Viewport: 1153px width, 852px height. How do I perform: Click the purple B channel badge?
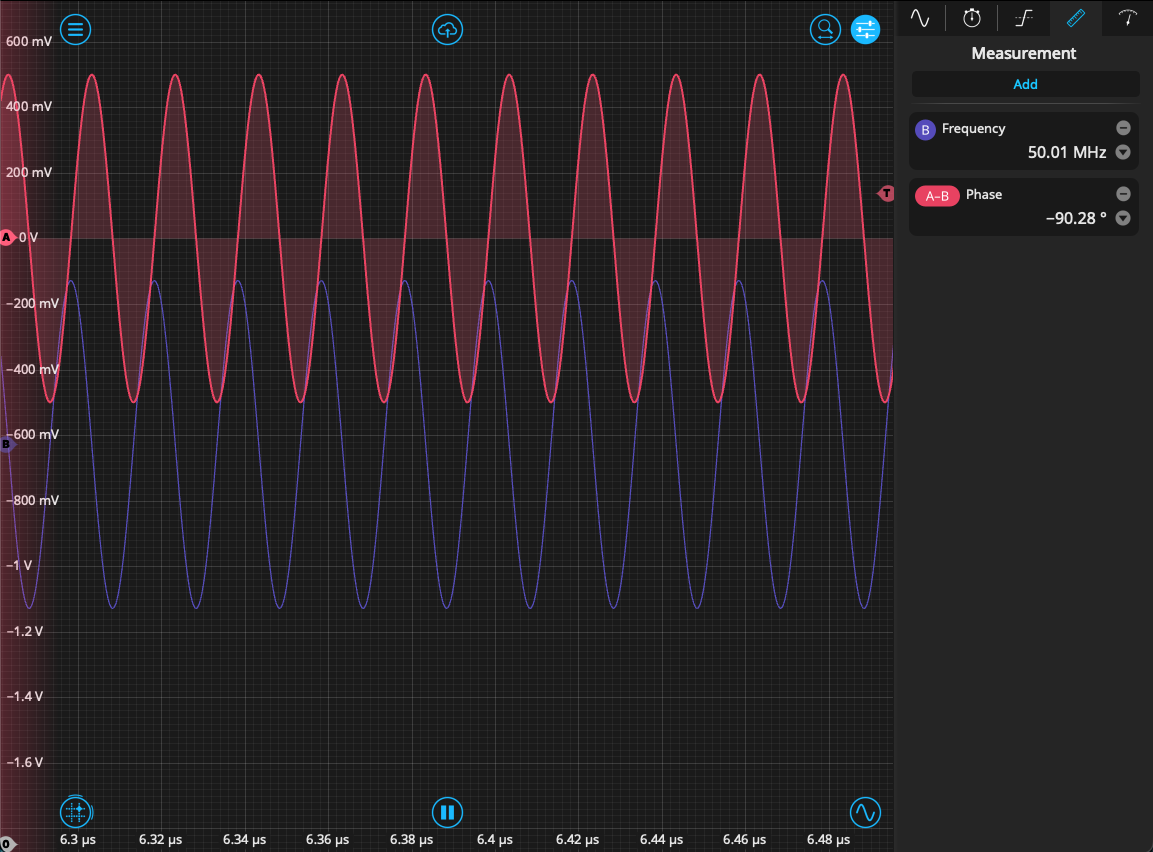[925, 129]
